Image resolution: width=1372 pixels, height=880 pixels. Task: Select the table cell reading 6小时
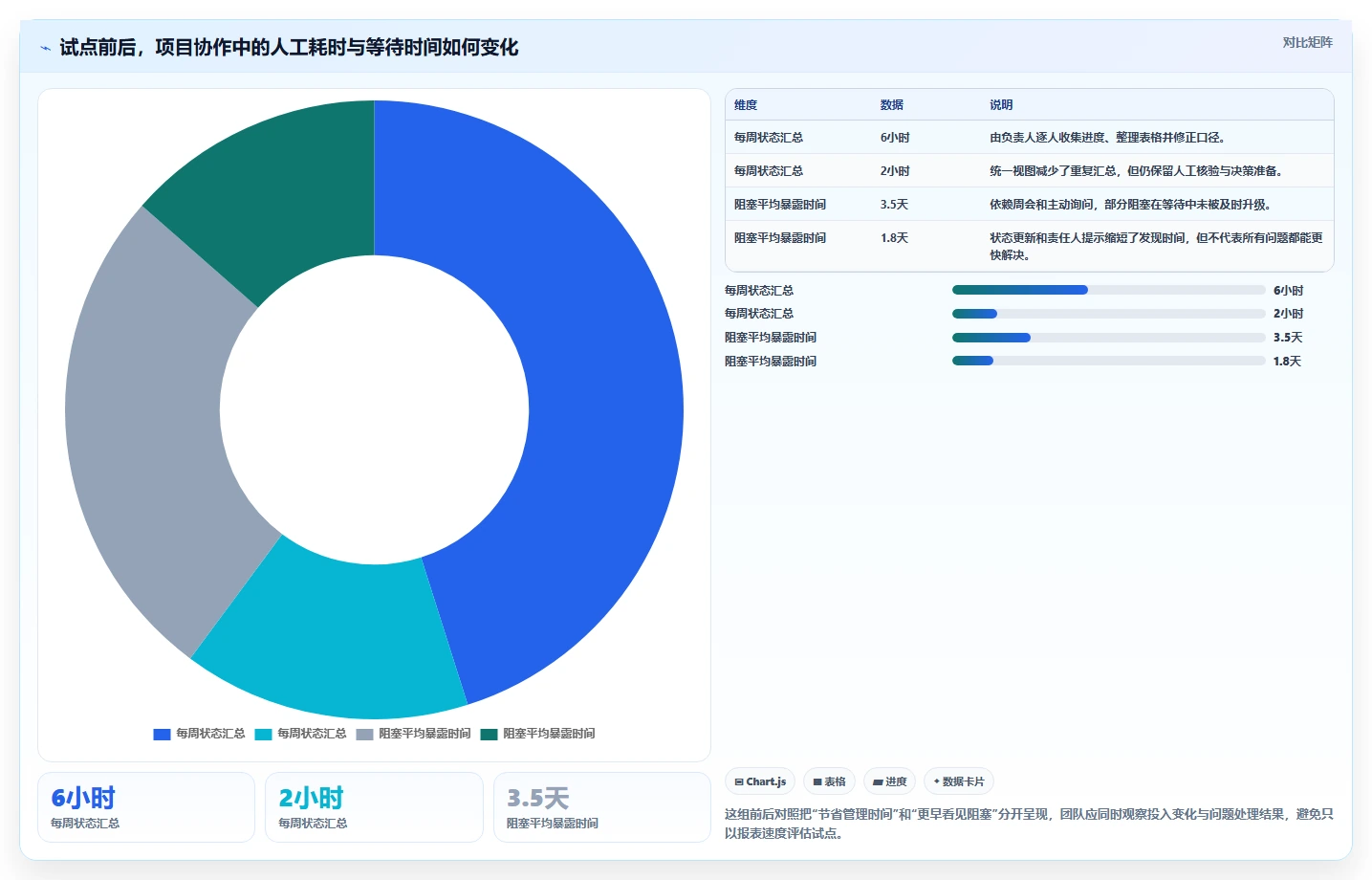[x=895, y=138]
